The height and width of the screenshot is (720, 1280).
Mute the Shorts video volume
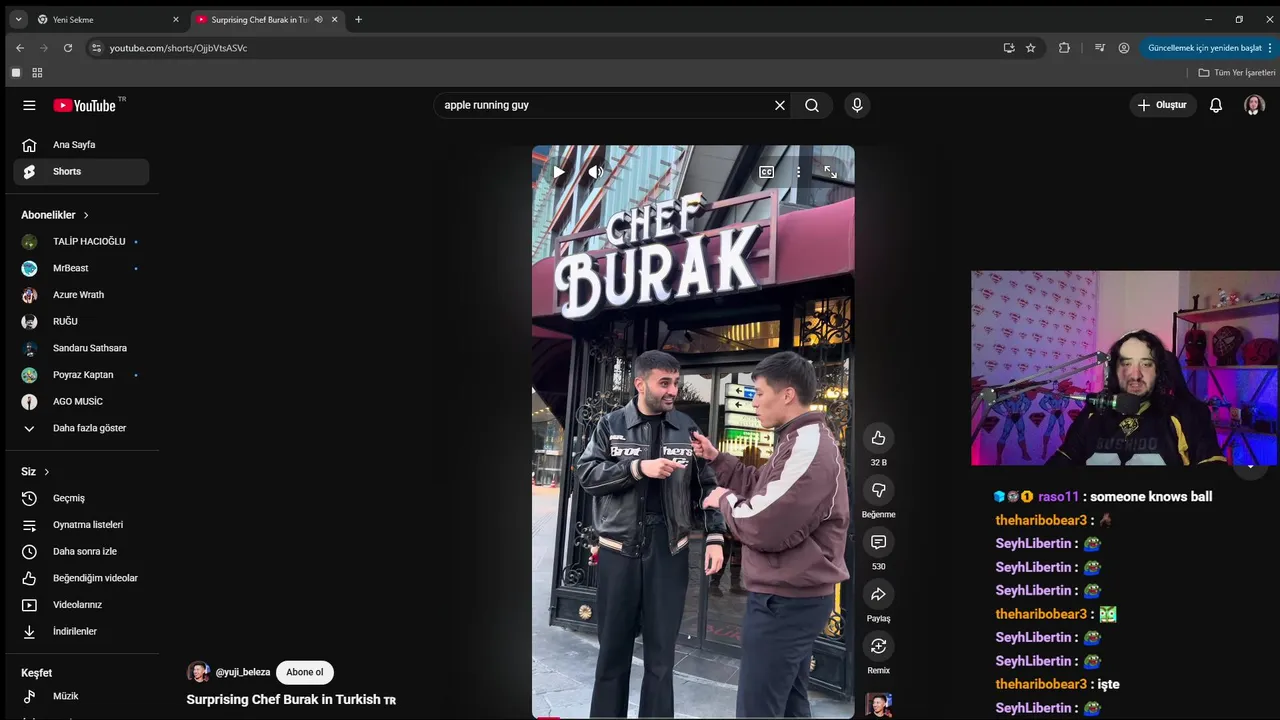pyautogui.click(x=595, y=172)
